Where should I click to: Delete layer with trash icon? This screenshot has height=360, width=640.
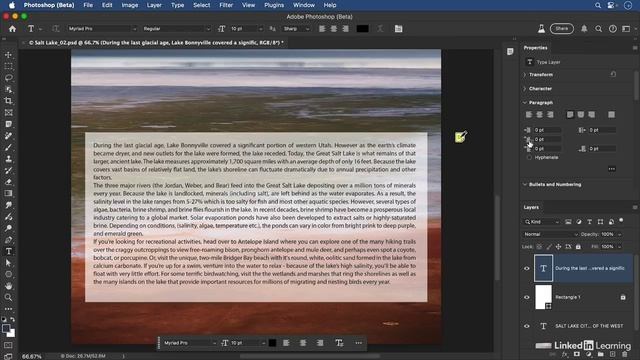[624, 354]
